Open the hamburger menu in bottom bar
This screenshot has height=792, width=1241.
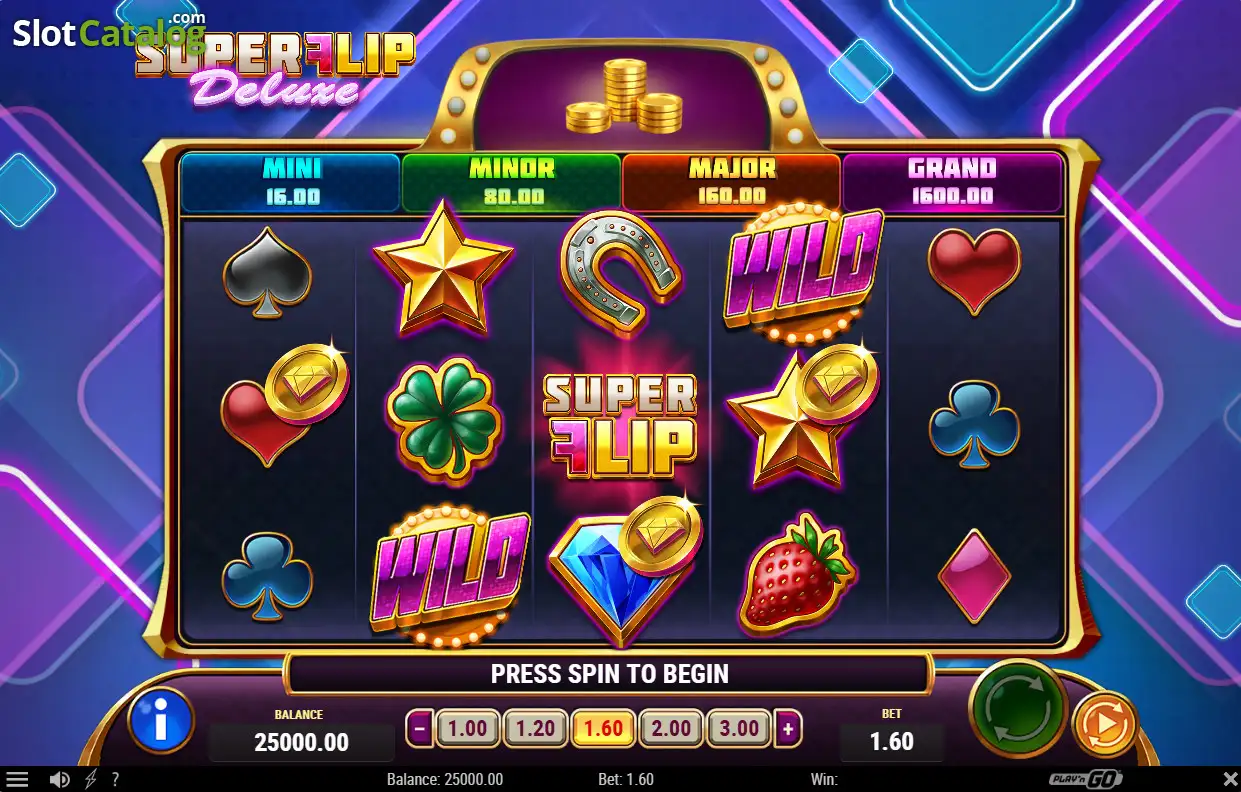pos(18,779)
